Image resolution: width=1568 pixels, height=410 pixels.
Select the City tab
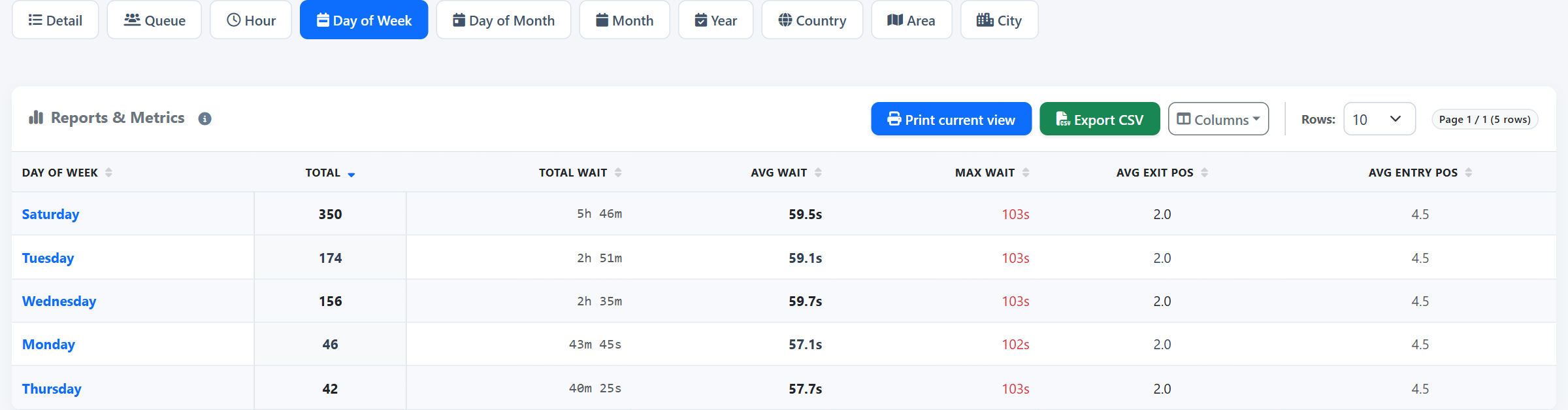(x=999, y=20)
